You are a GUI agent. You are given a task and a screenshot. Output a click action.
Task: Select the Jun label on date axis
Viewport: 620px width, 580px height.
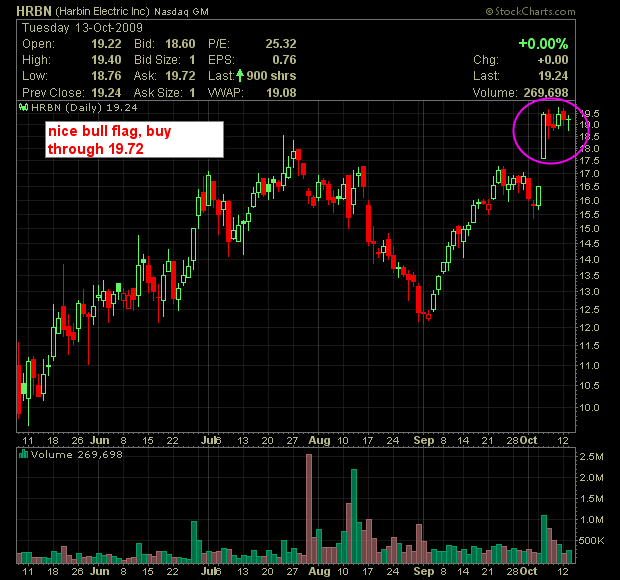pyautogui.click(x=101, y=439)
